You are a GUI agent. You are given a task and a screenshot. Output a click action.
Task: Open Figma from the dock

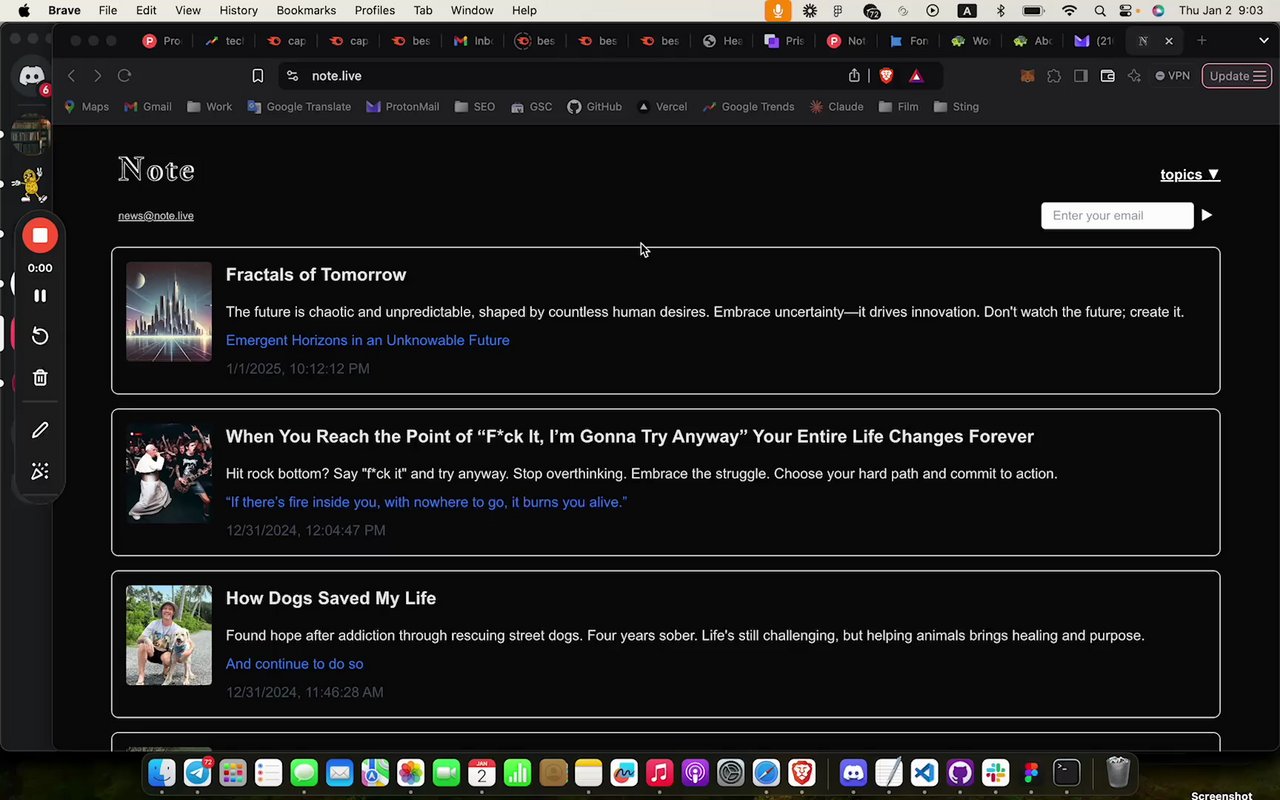1031,772
